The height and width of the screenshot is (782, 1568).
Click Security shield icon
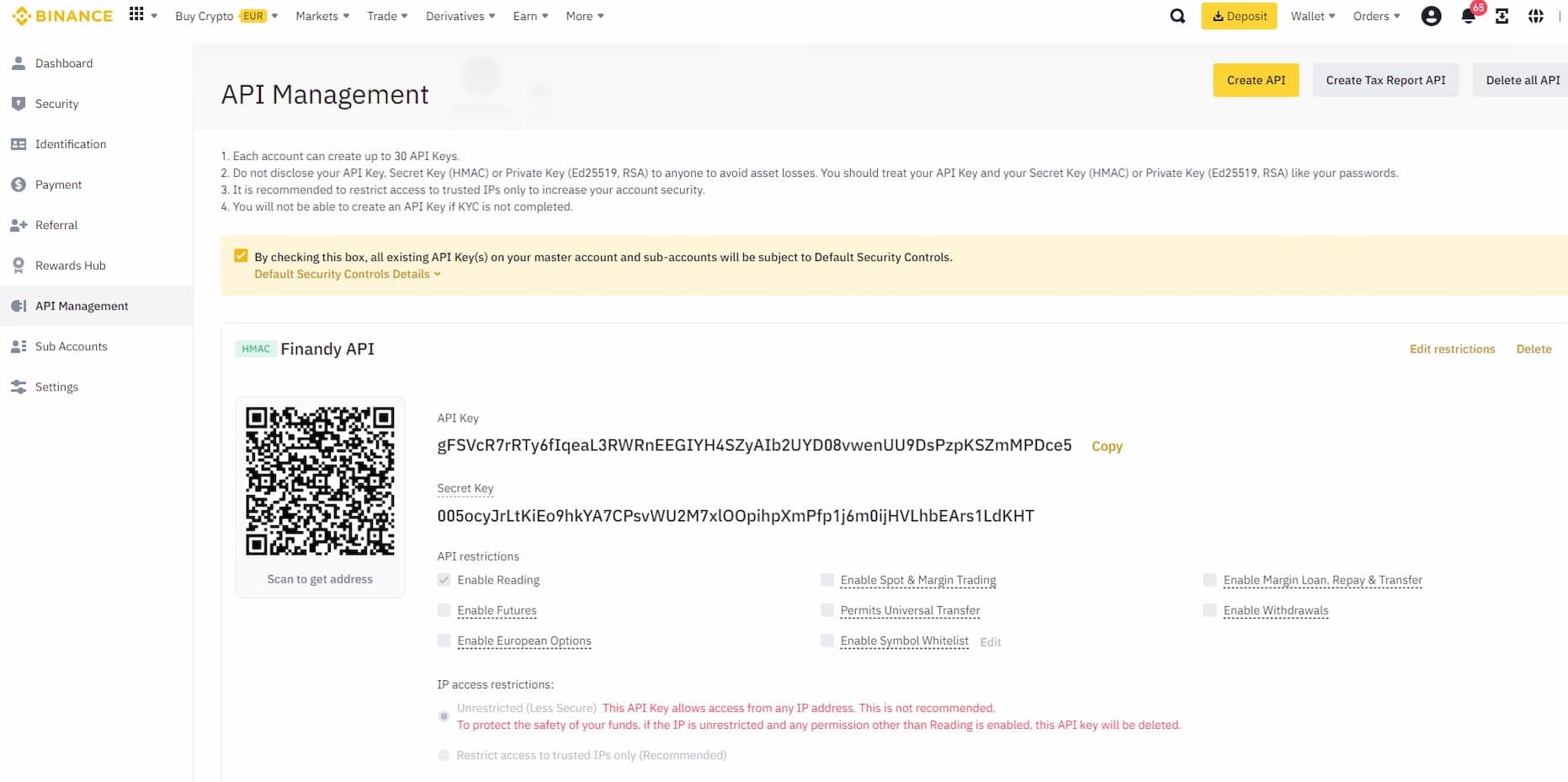[x=19, y=104]
